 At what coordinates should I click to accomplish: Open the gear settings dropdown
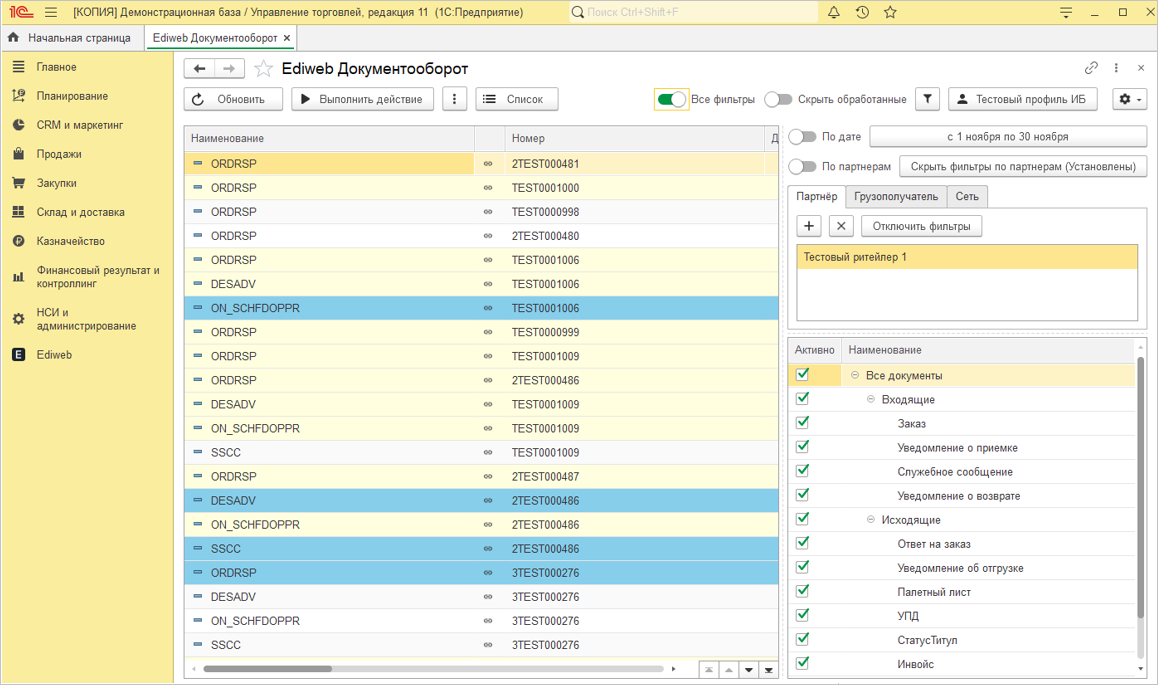point(1129,99)
